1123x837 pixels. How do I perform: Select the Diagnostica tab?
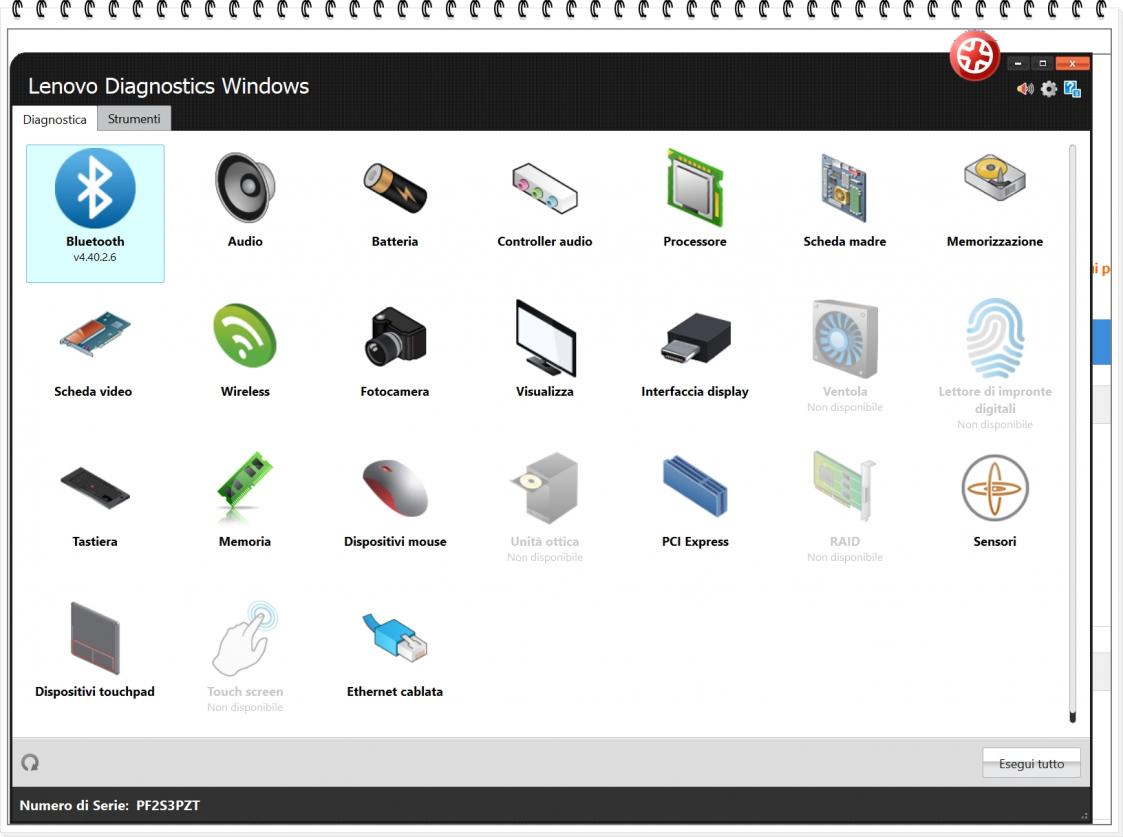coord(55,118)
